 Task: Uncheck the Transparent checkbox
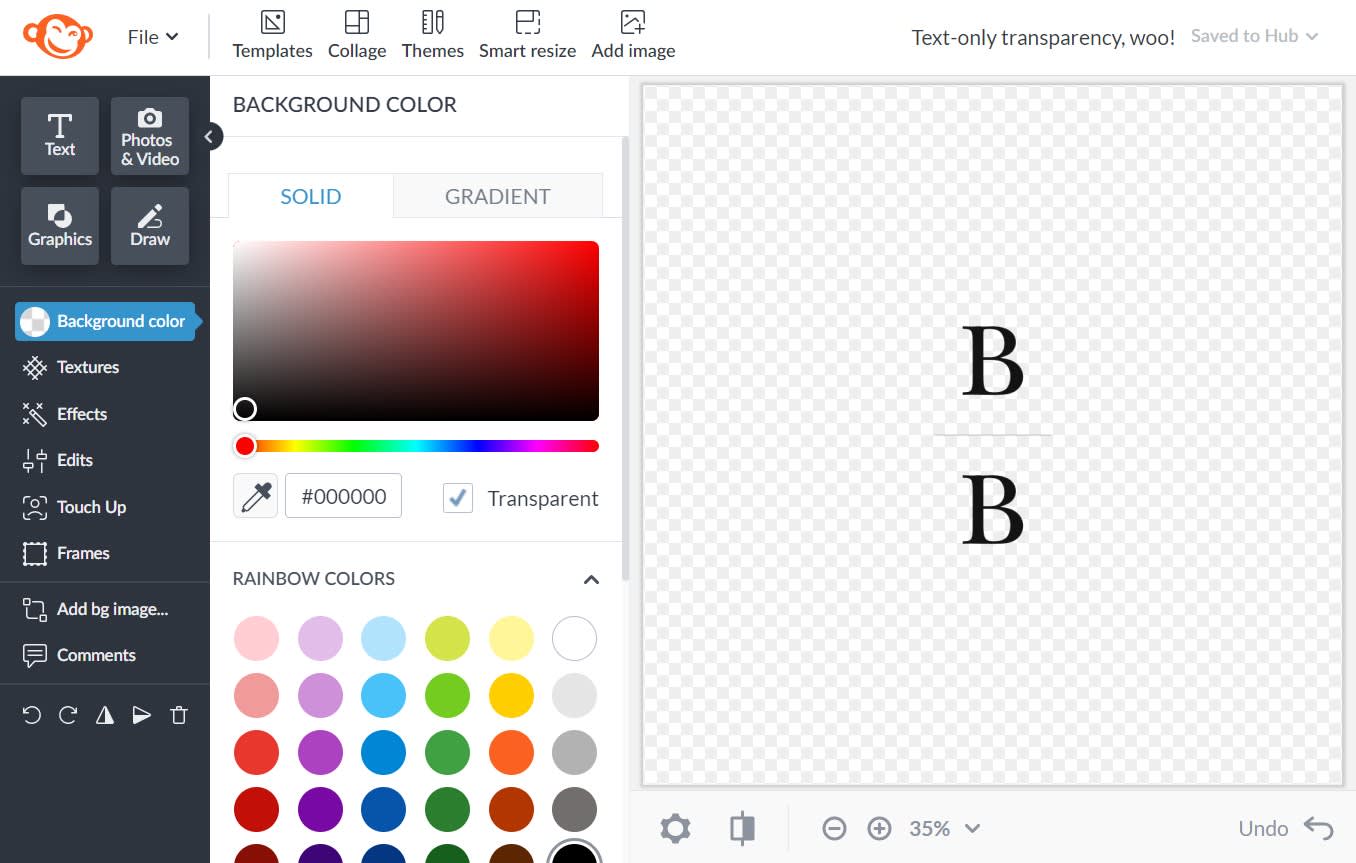(458, 498)
